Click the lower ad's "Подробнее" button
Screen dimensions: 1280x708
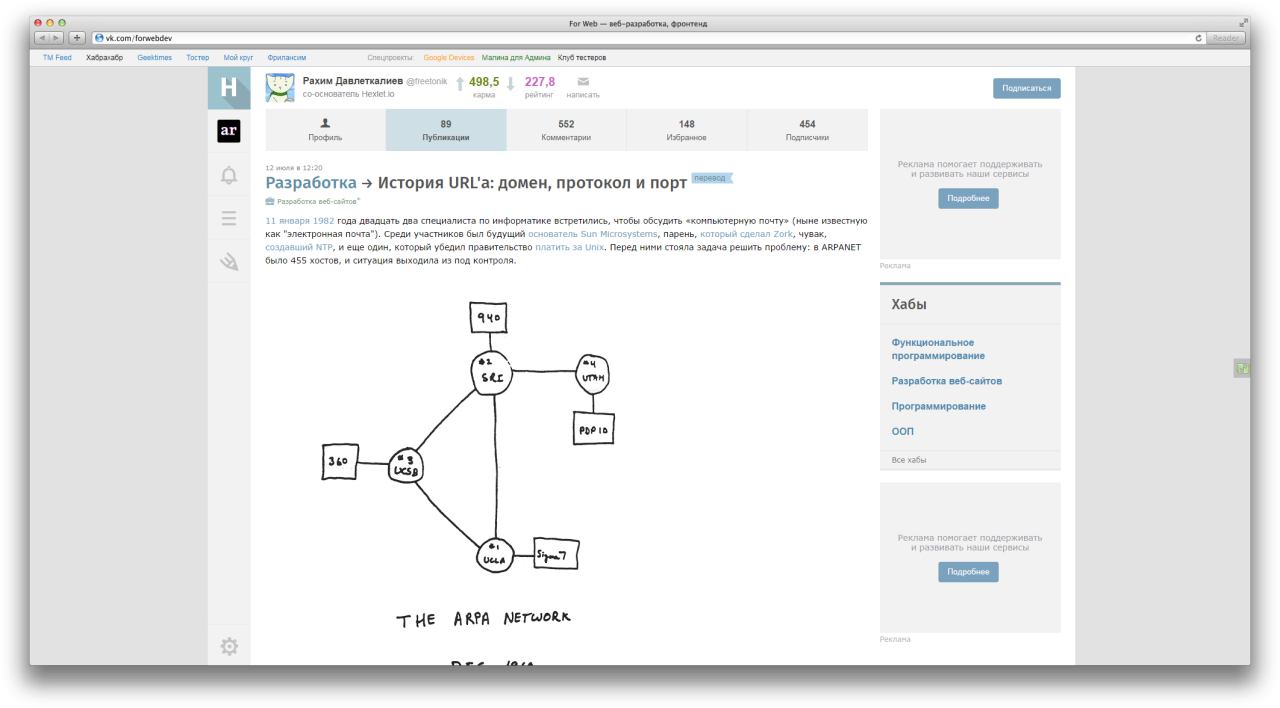(x=968, y=572)
